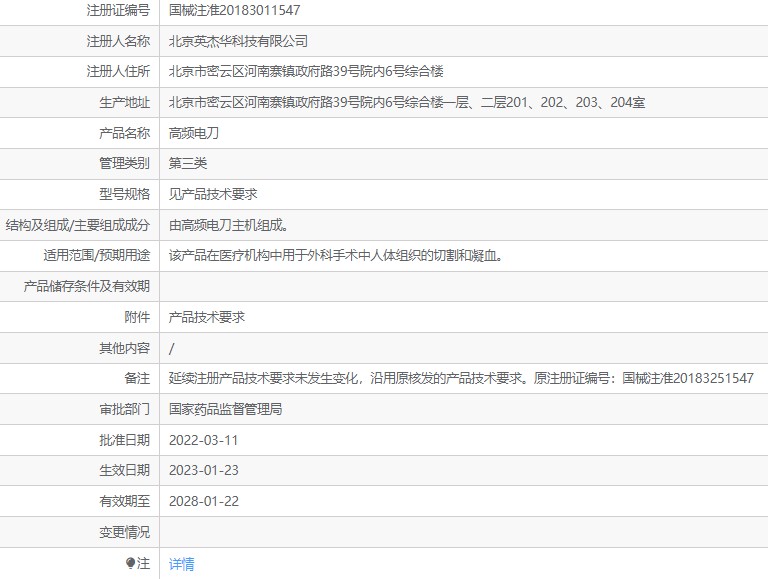Click the lightbulb icon beside 注

130,563
